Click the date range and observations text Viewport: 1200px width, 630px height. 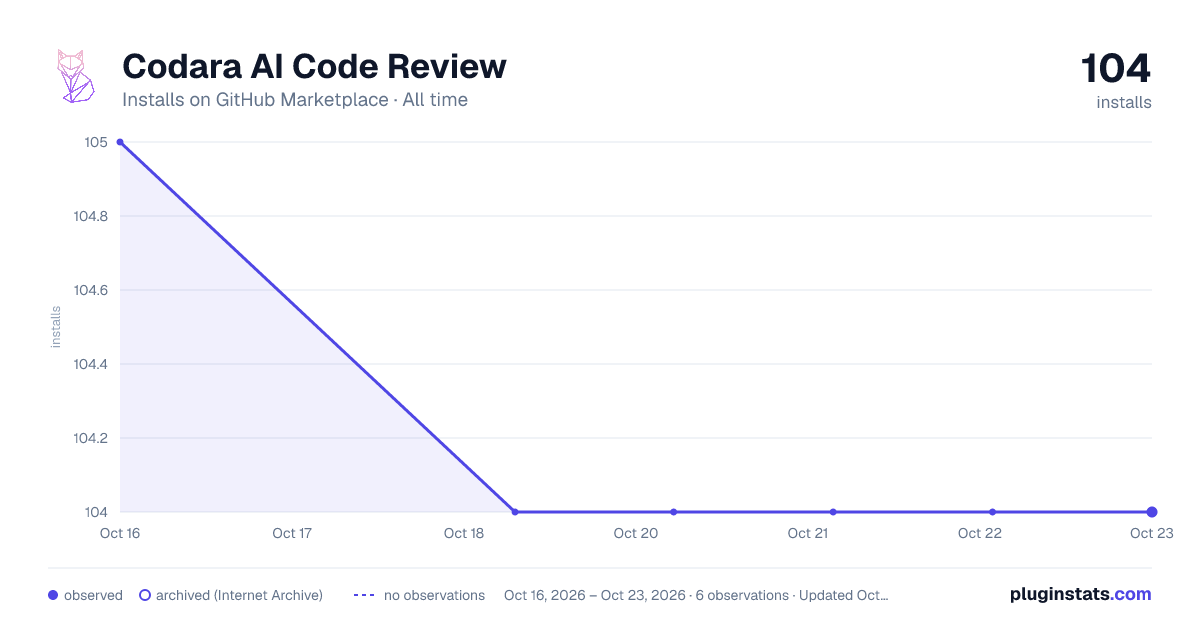click(696, 595)
